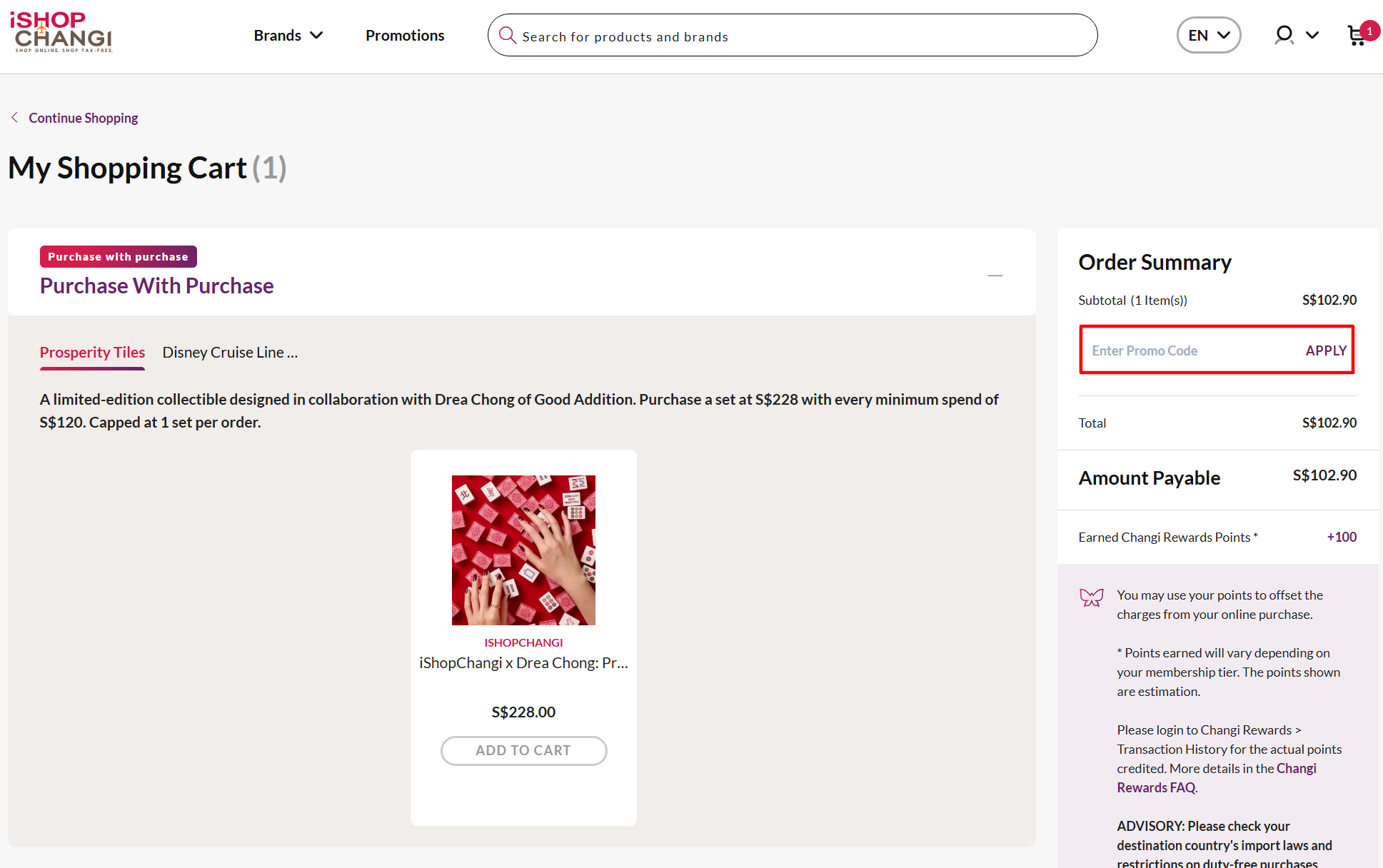Click the Enter Promo Code input field
1383x868 pixels.
(1178, 350)
